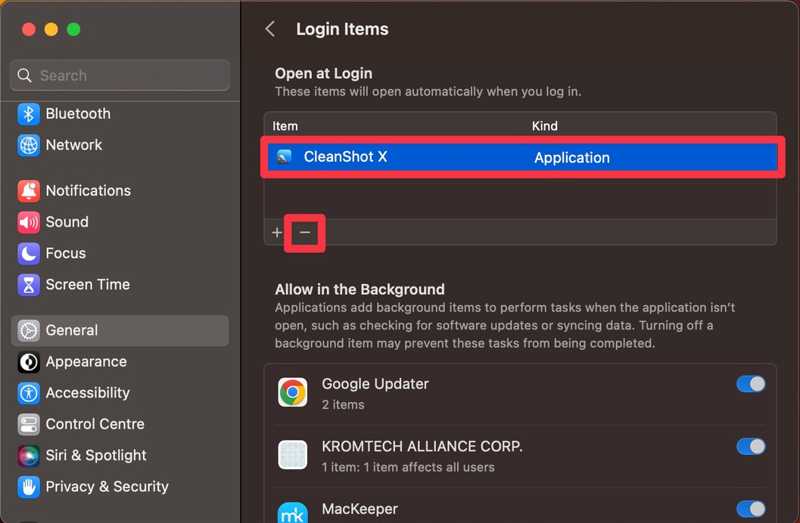Click the Screen Time hourglass icon
The image size is (800, 523).
point(29,285)
